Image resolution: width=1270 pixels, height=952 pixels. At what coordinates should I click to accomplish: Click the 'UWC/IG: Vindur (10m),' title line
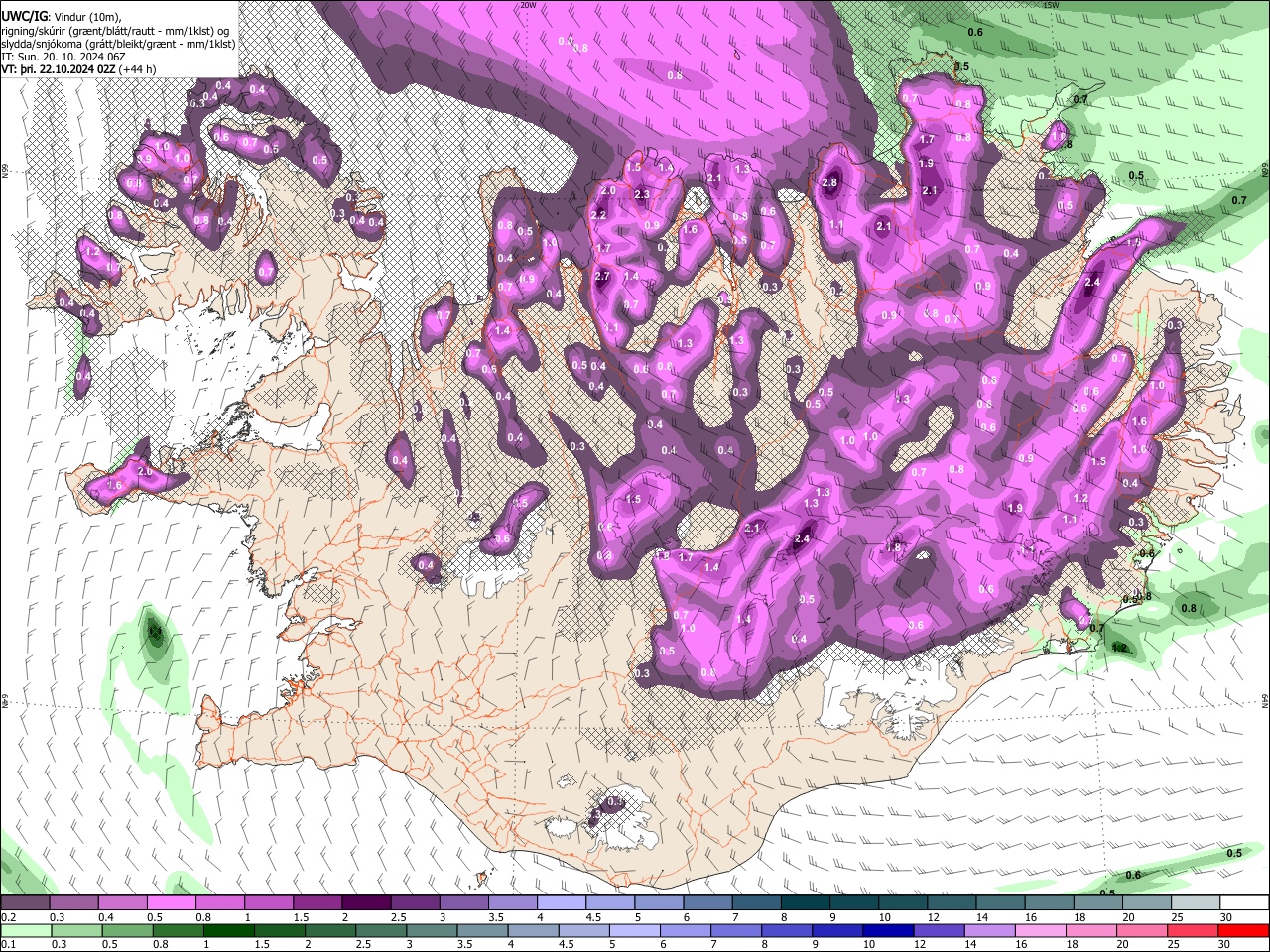[62, 16]
